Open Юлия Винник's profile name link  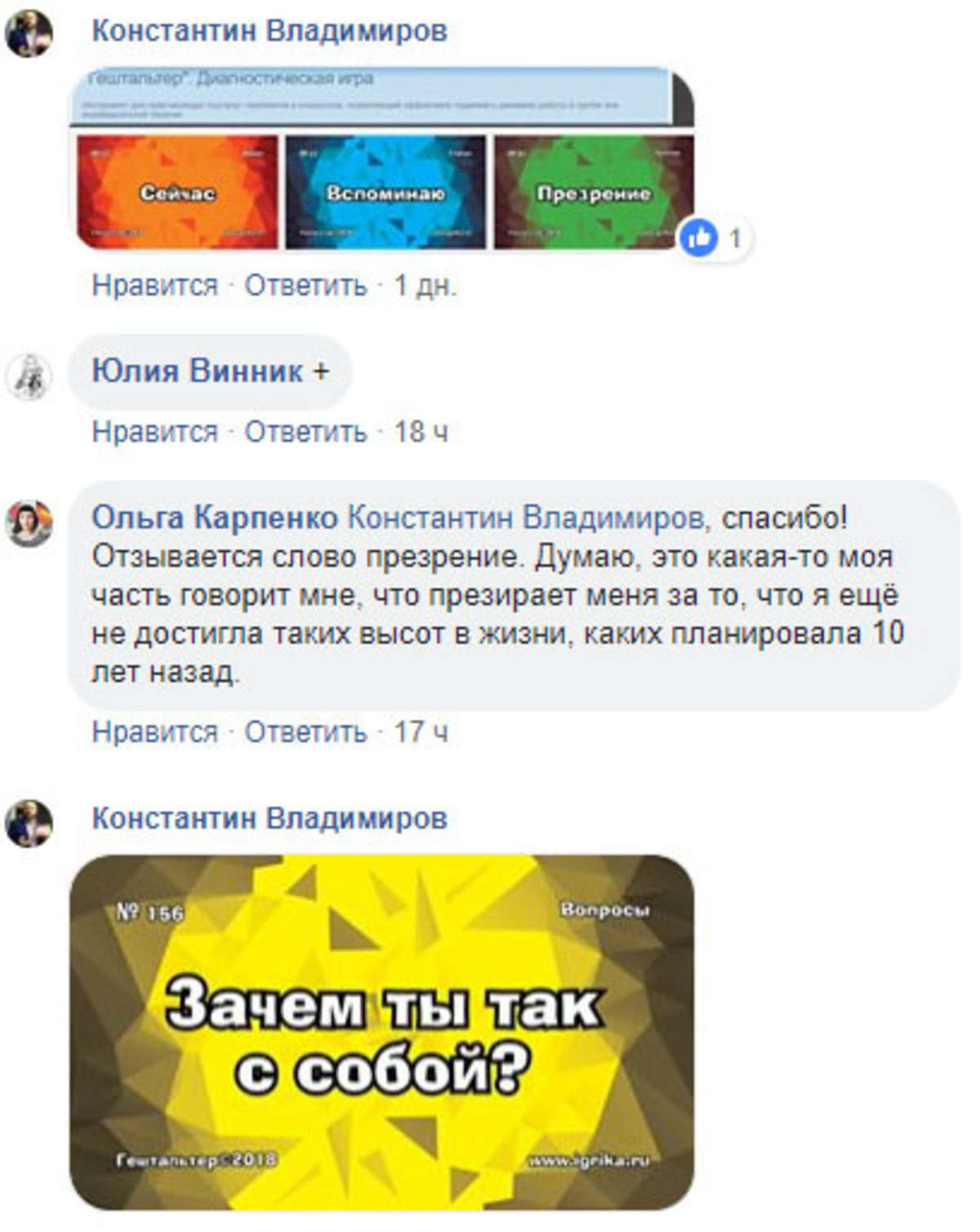(198, 371)
